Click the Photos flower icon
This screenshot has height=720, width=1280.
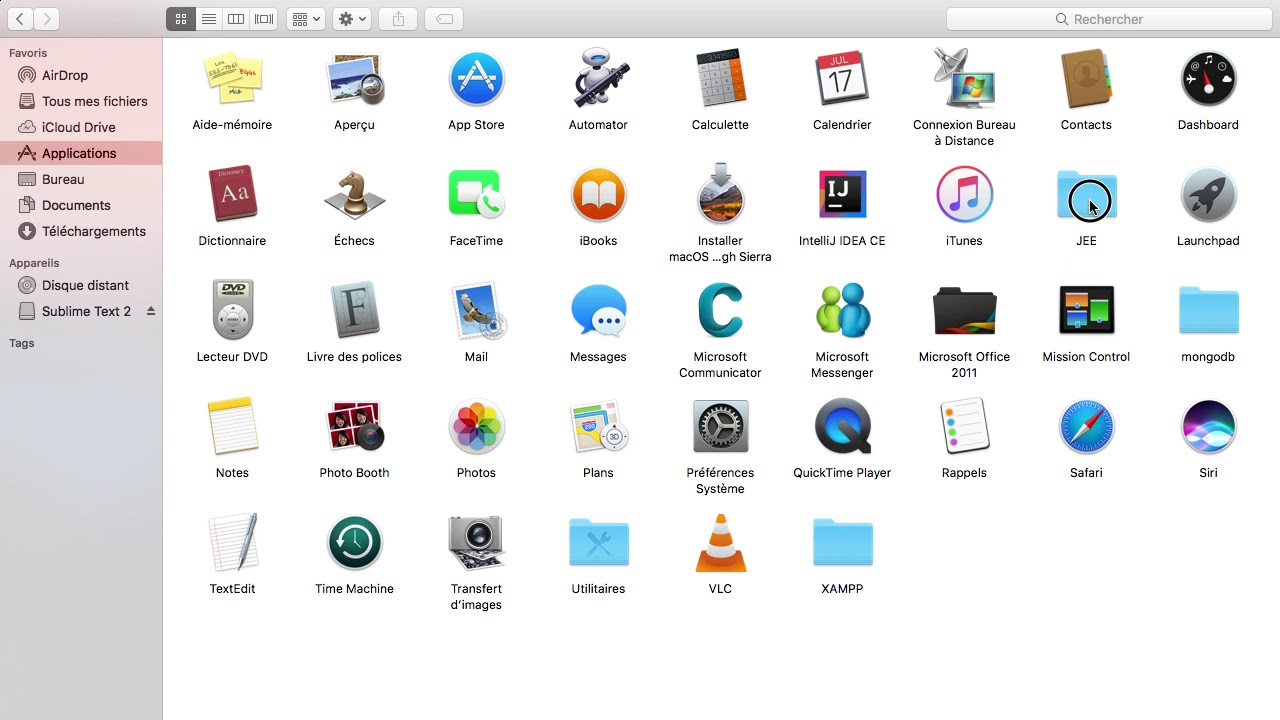pos(476,427)
